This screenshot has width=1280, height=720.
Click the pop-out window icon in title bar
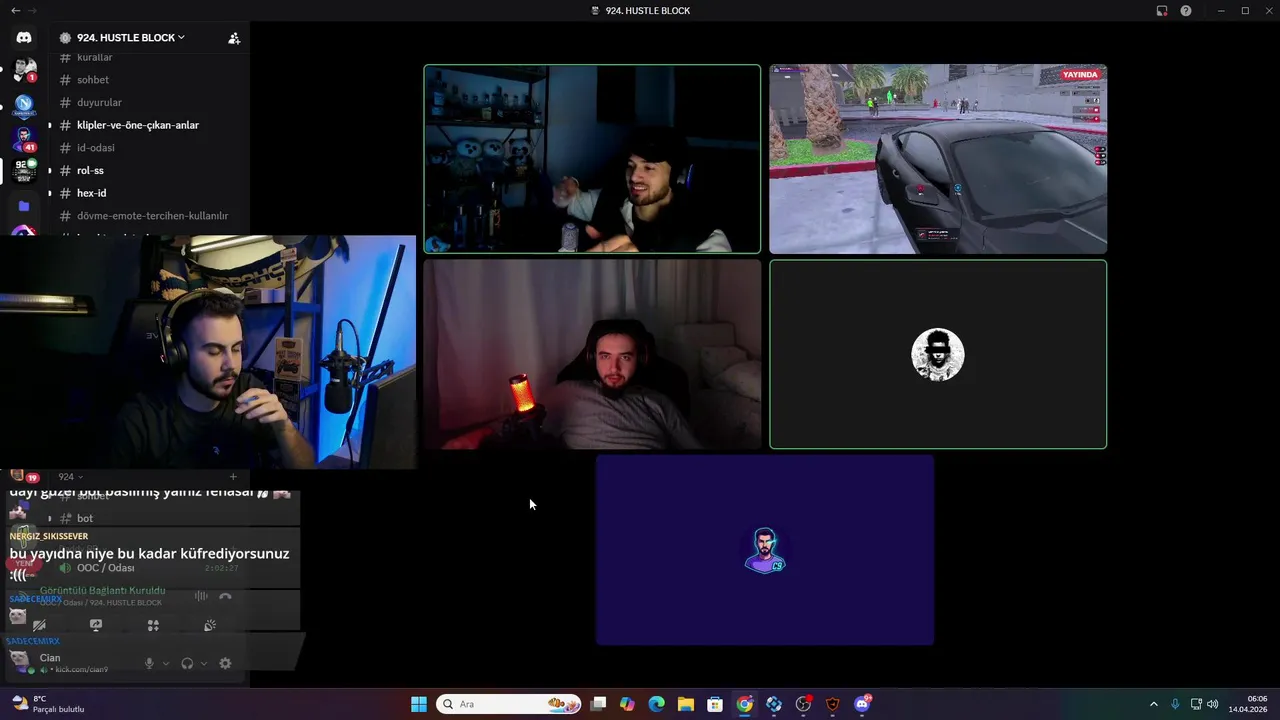1162,10
